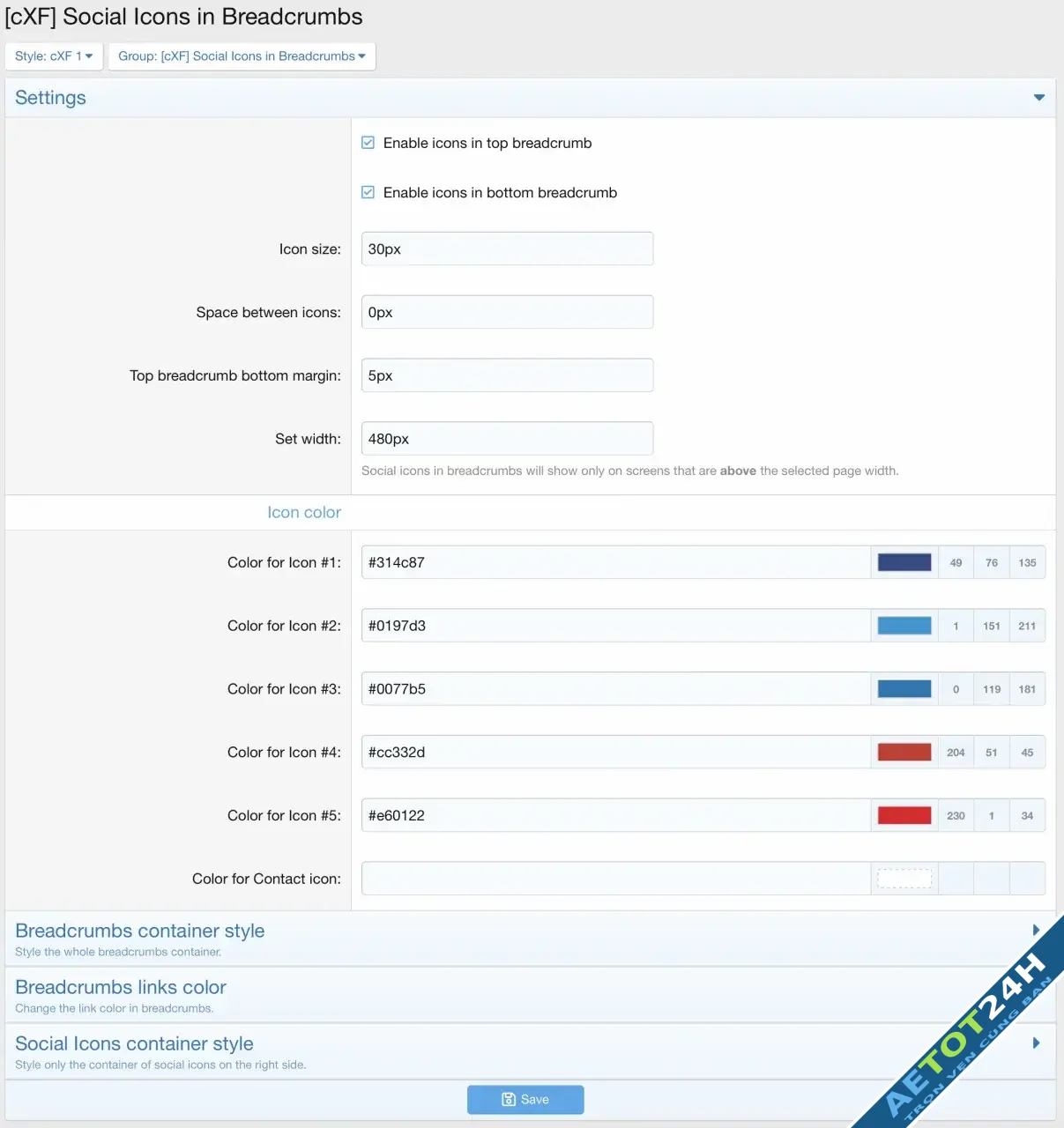Click the Top breadcrumb bottom margin field

click(507, 375)
